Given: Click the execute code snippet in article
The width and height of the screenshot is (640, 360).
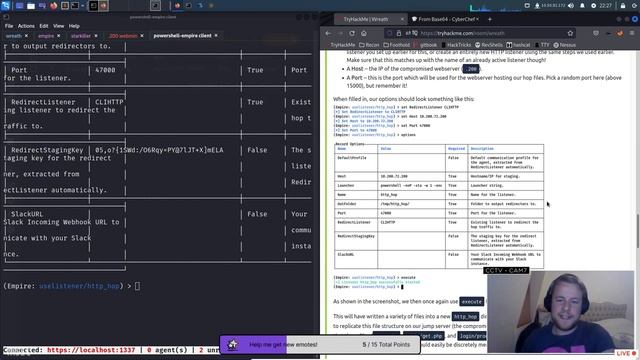Looking at the screenshot, I should pos(471,302).
